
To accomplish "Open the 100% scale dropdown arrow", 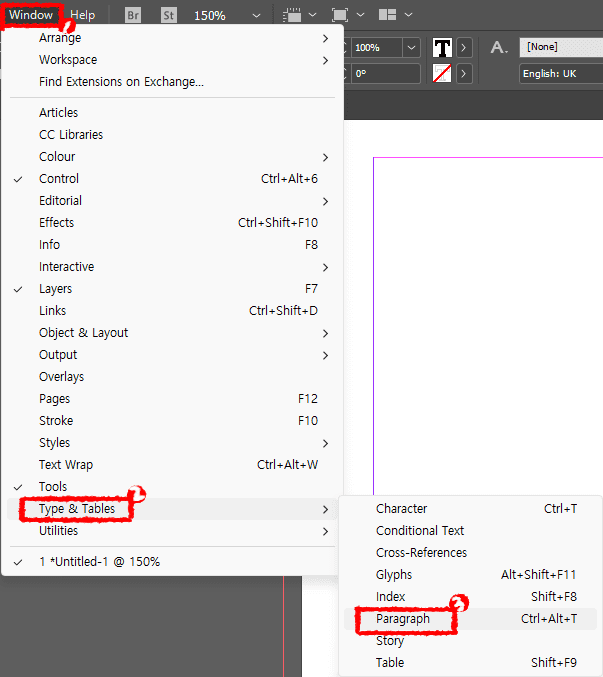I will tap(411, 47).
